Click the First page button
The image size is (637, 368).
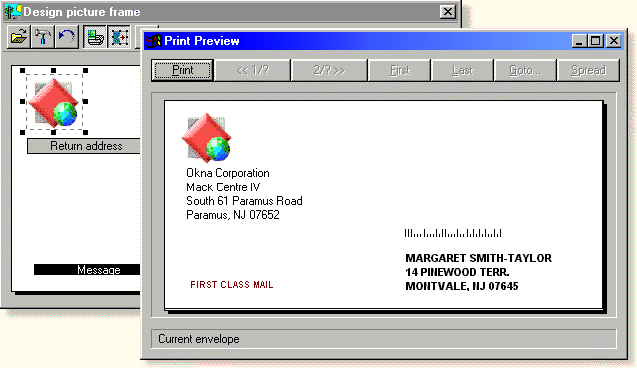click(400, 70)
